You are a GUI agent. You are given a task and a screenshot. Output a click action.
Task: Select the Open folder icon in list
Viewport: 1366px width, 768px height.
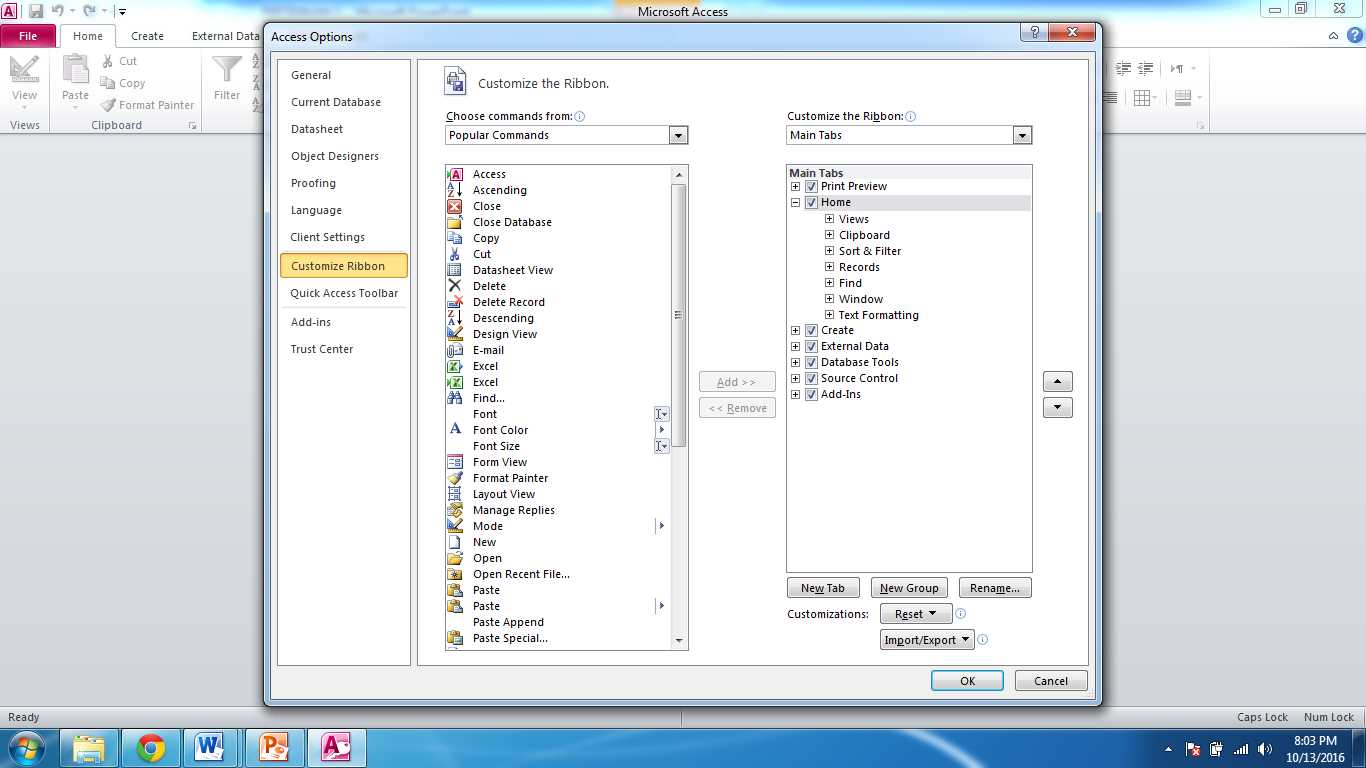pyautogui.click(x=455, y=558)
